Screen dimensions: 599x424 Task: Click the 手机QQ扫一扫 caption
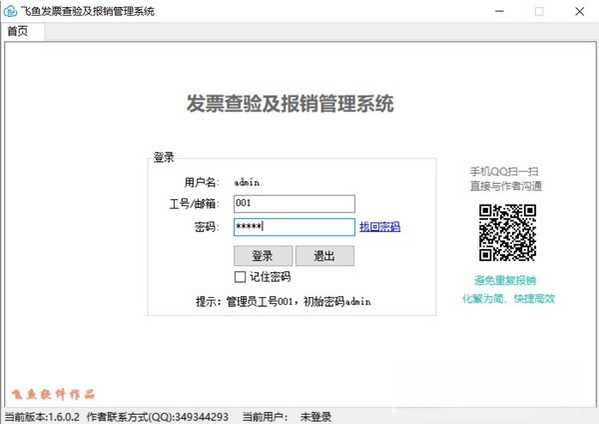tap(504, 171)
